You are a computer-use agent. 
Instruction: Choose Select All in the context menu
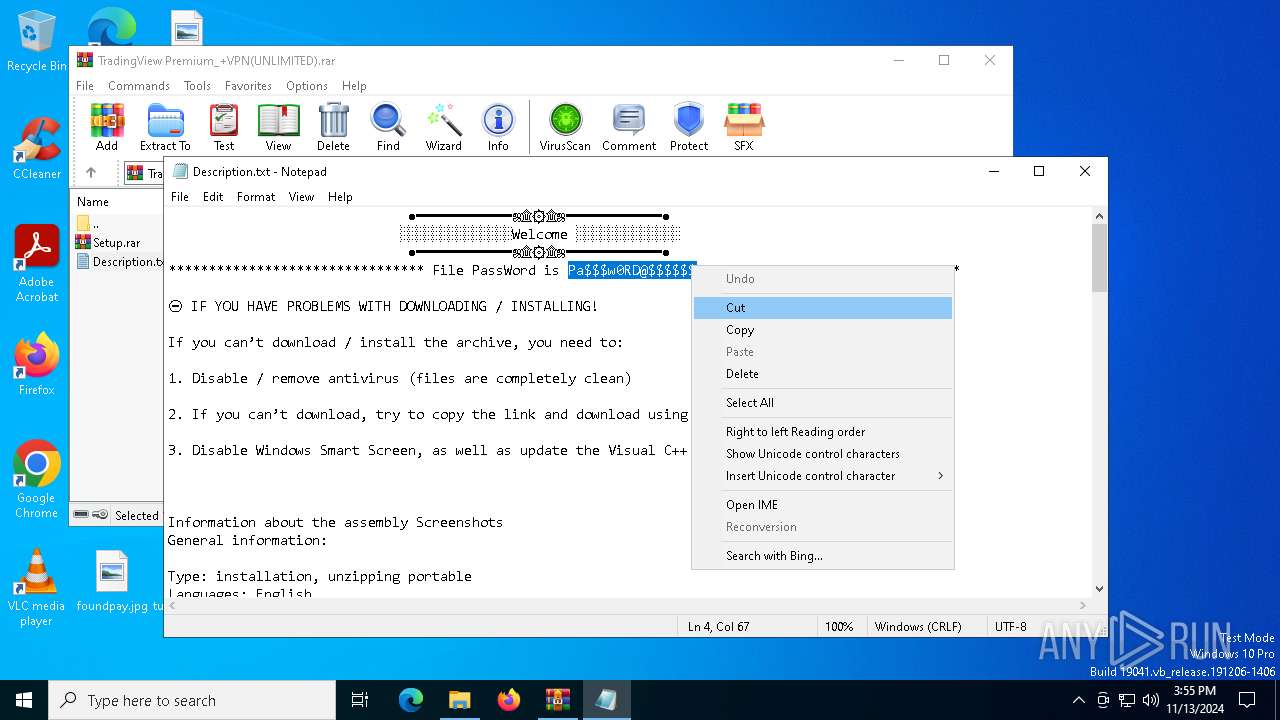pos(823,403)
